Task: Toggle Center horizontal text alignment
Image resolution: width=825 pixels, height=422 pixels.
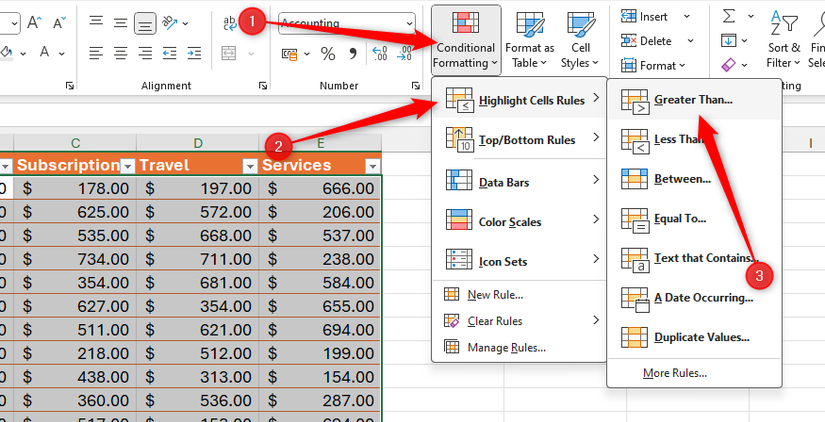Action: (120, 53)
